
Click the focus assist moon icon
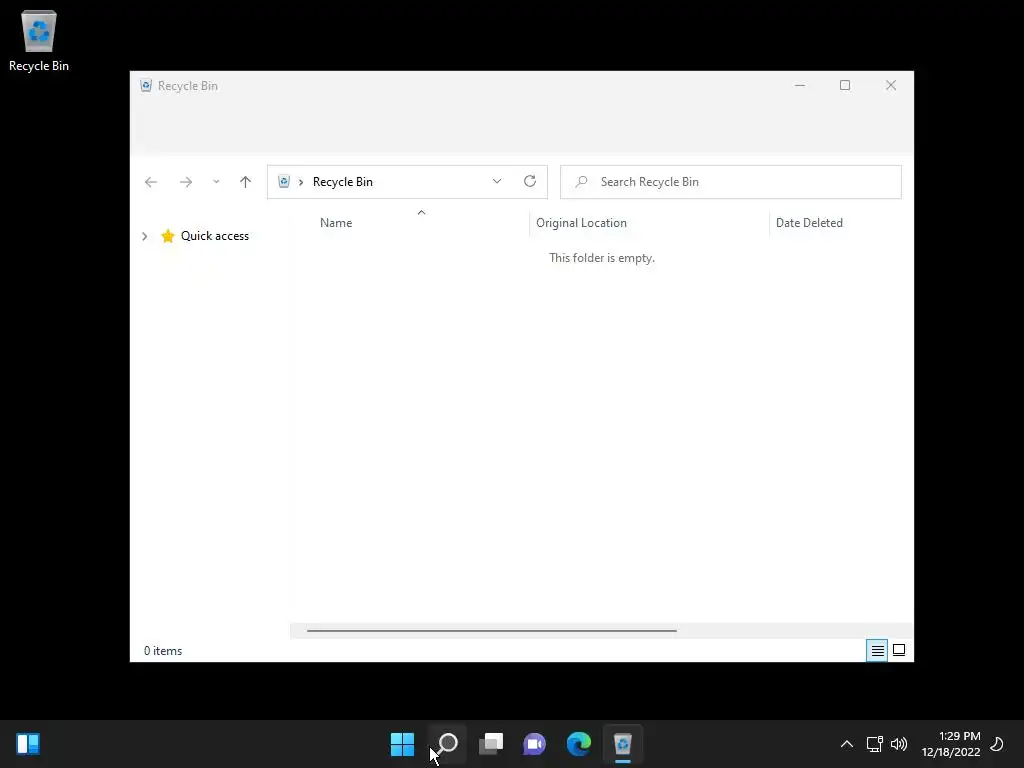[997, 744]
